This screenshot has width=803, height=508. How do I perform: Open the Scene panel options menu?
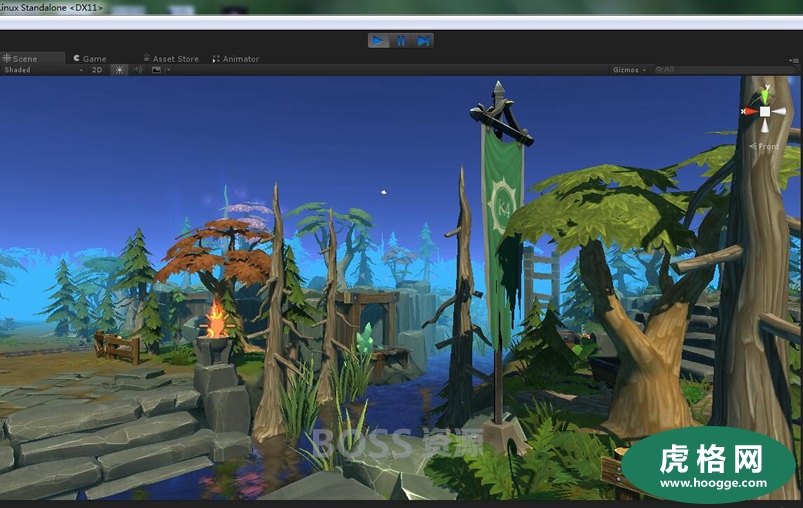tap(794, 60)
